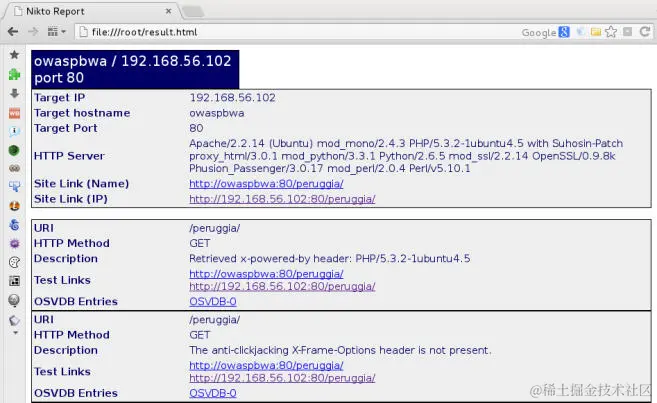Click the 'Target hostname' label

pos(82,113)
